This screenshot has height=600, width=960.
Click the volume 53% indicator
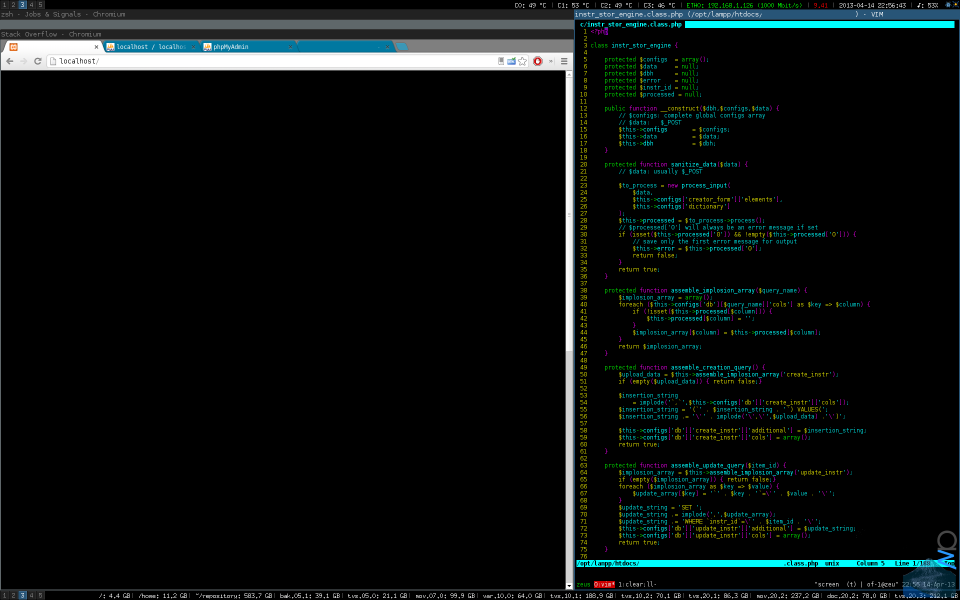pyautogui.click(x=927, y=5)
